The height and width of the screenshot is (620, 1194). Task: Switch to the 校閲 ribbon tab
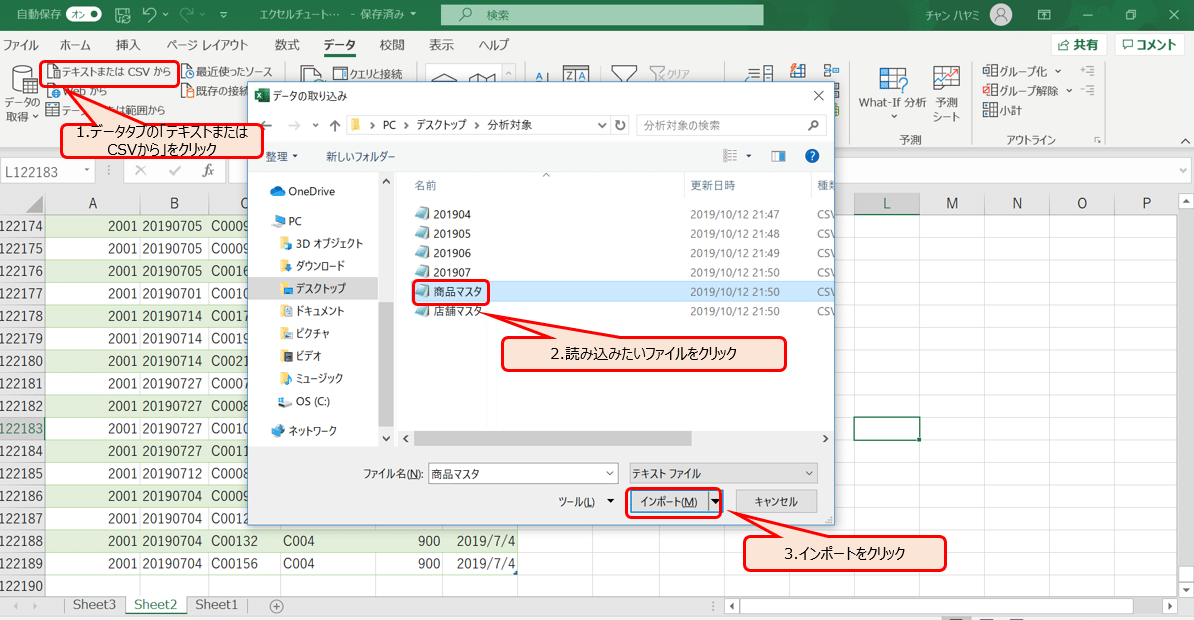(391, 45)
